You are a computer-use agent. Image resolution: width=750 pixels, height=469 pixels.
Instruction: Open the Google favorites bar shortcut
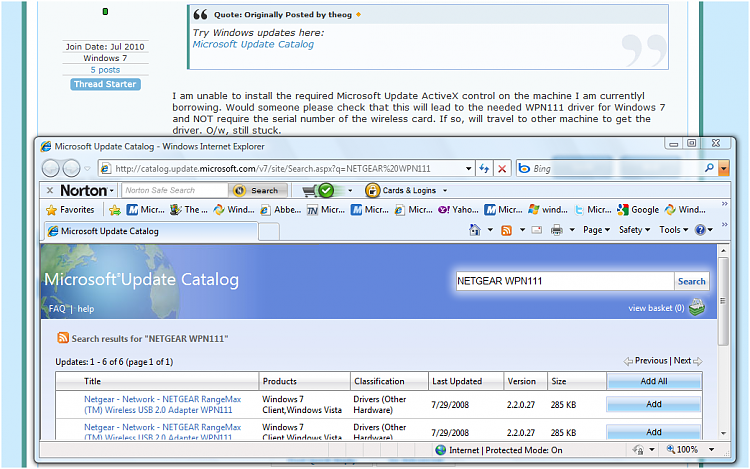[638, 209]
